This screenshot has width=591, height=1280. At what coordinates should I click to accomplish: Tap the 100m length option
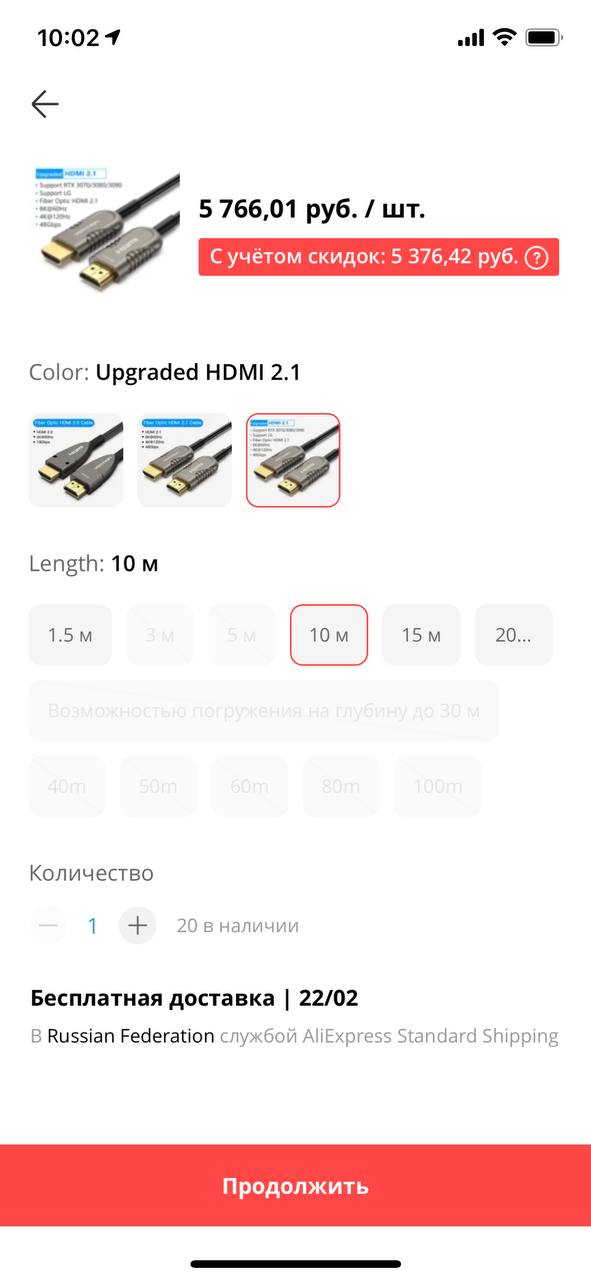point(437,786)
